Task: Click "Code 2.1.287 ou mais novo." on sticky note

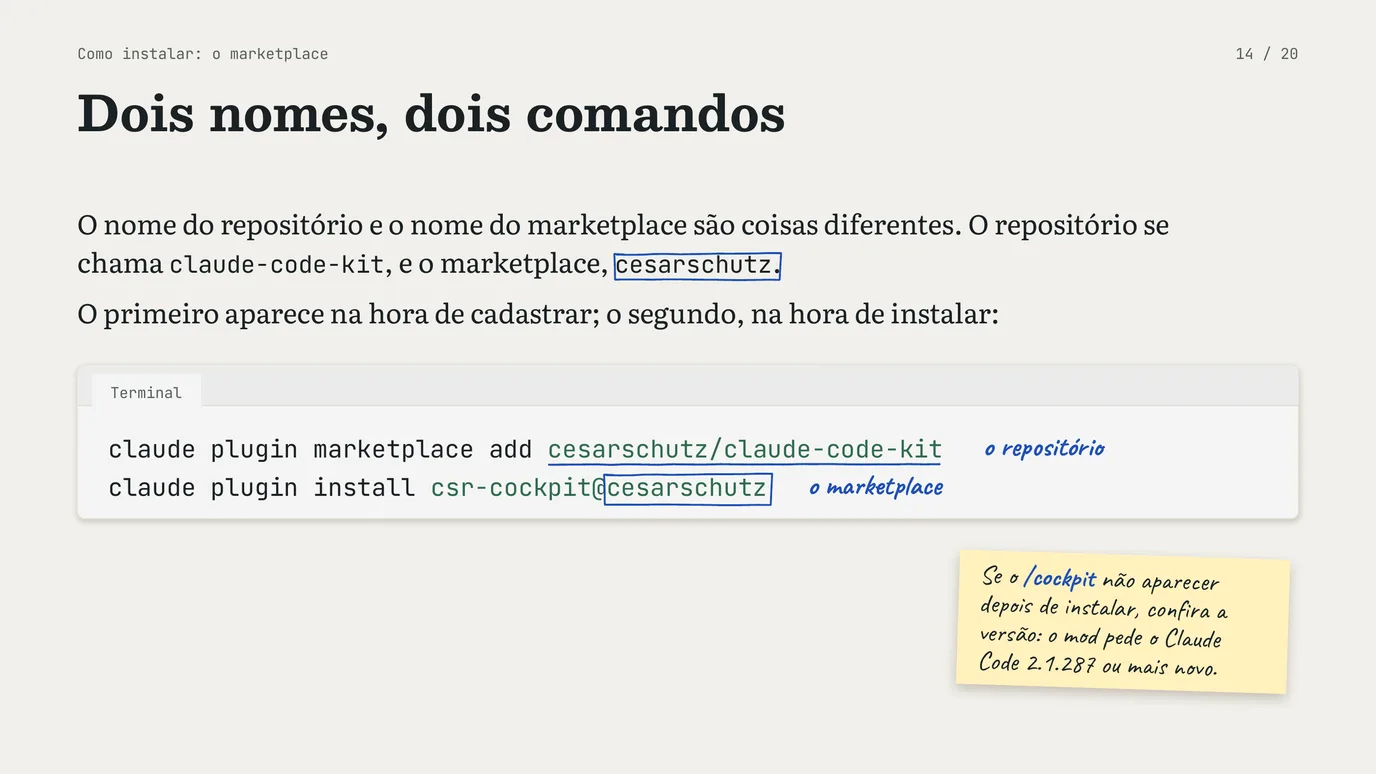Action: pos(1098,664)
